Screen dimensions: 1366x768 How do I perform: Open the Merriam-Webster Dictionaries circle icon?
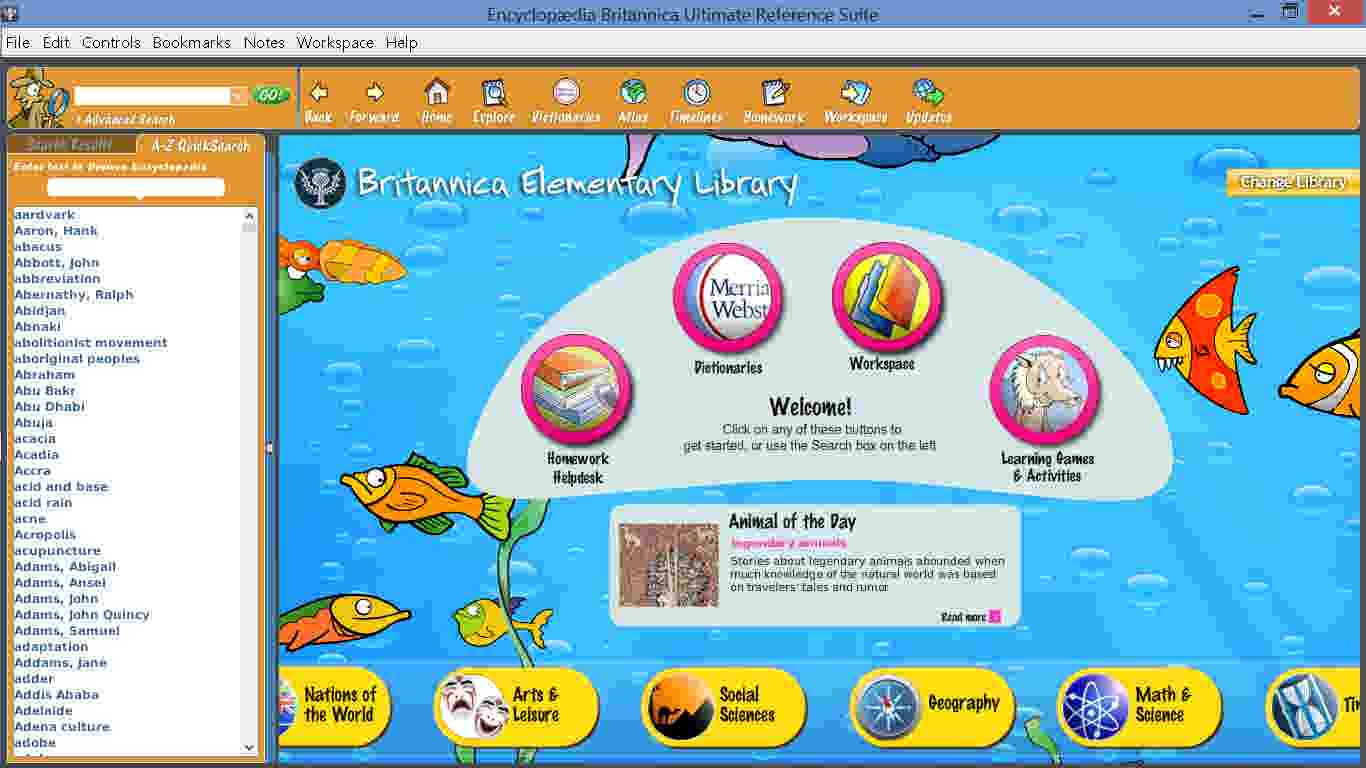pos(728,298)
